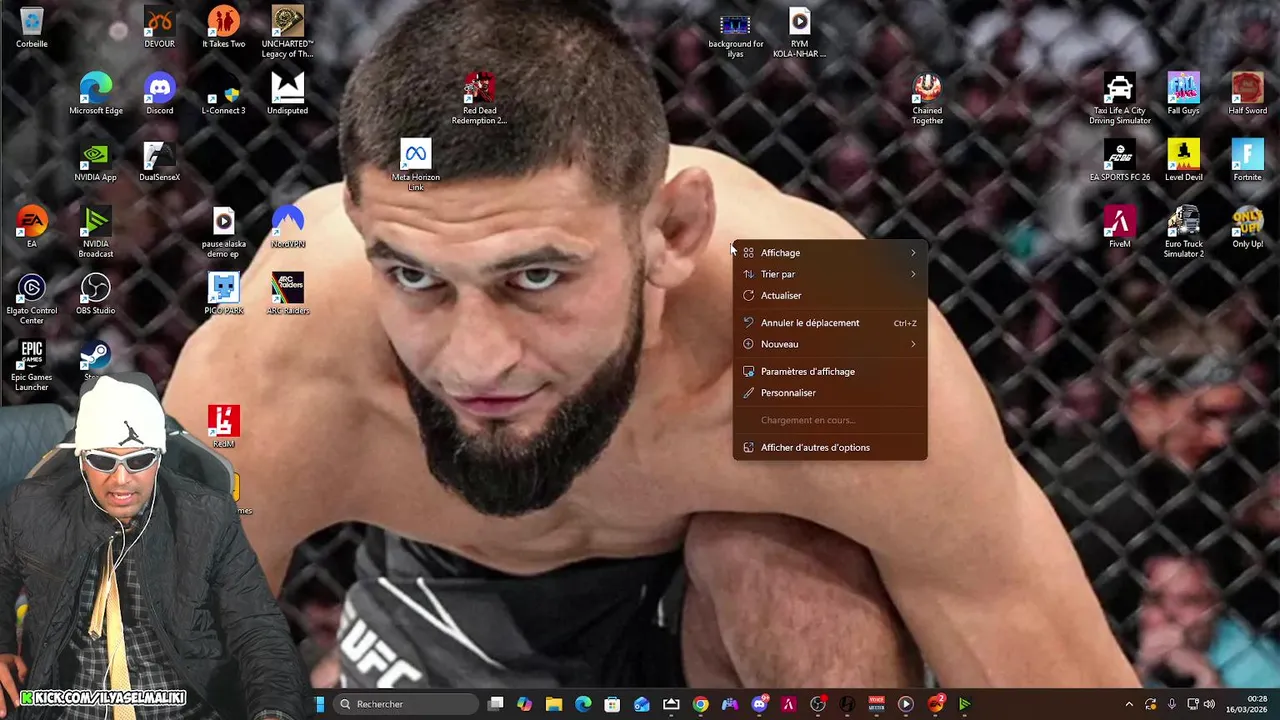Open the Meta Horizon Link shortcut
1280x720 pixels.
[415, 165]
